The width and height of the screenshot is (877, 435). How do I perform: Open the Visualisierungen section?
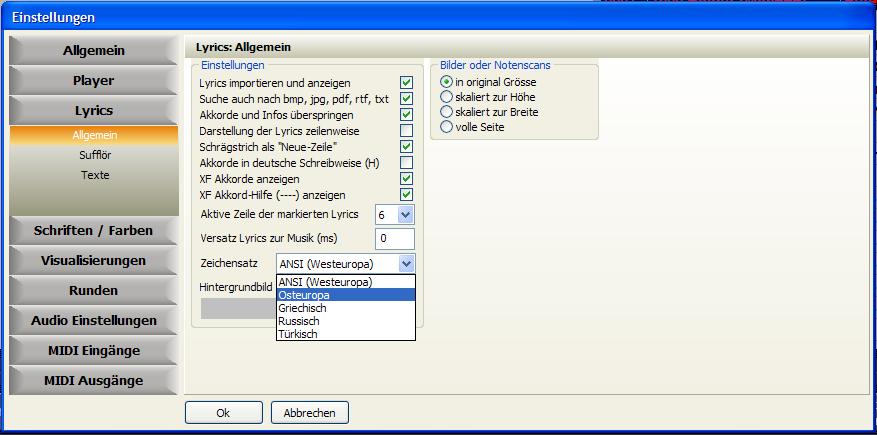[x=94, y=261]
